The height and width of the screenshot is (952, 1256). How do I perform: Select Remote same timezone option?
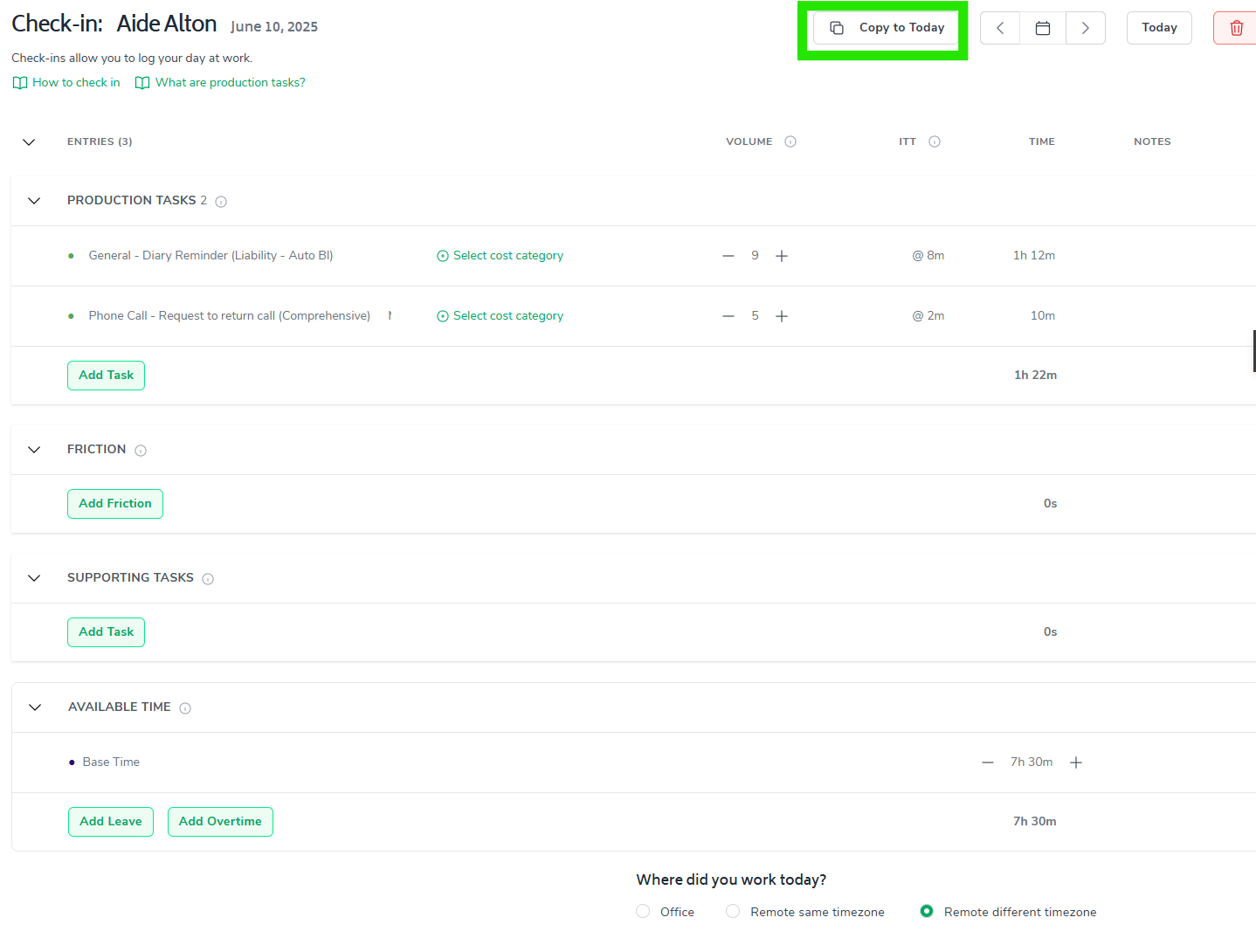(733, 911)
